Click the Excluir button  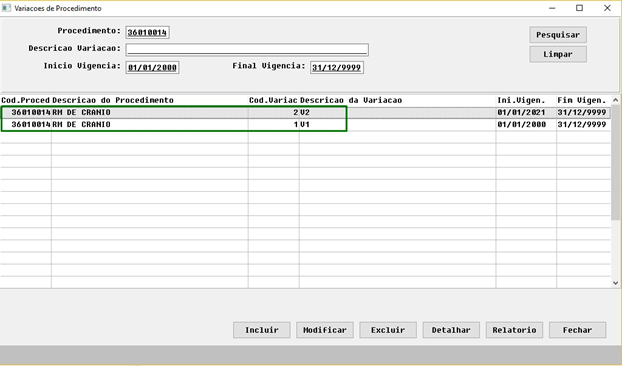click(x=388, y=330)
